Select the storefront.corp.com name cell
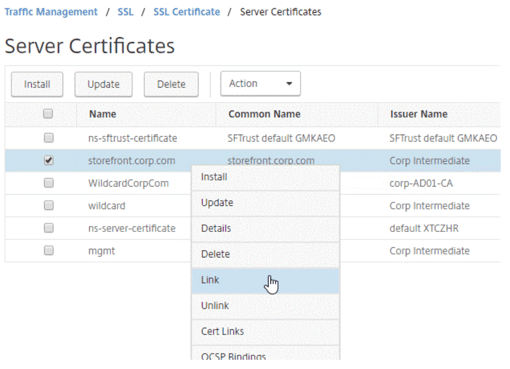The width and height of the screenshot is (510, 369). pos(131,161)
